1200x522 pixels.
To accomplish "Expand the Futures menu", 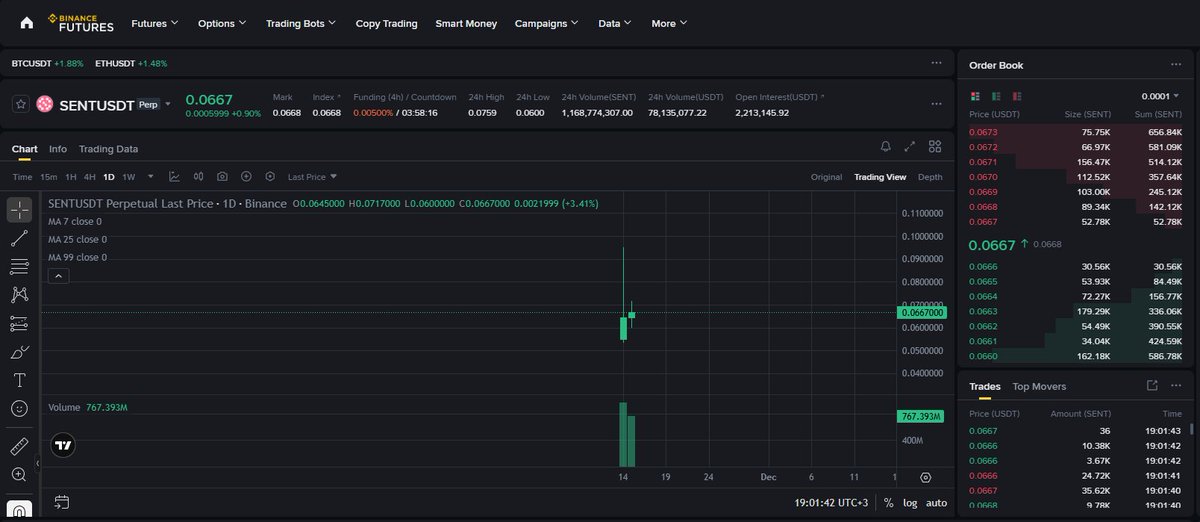I will coord(155,23).
